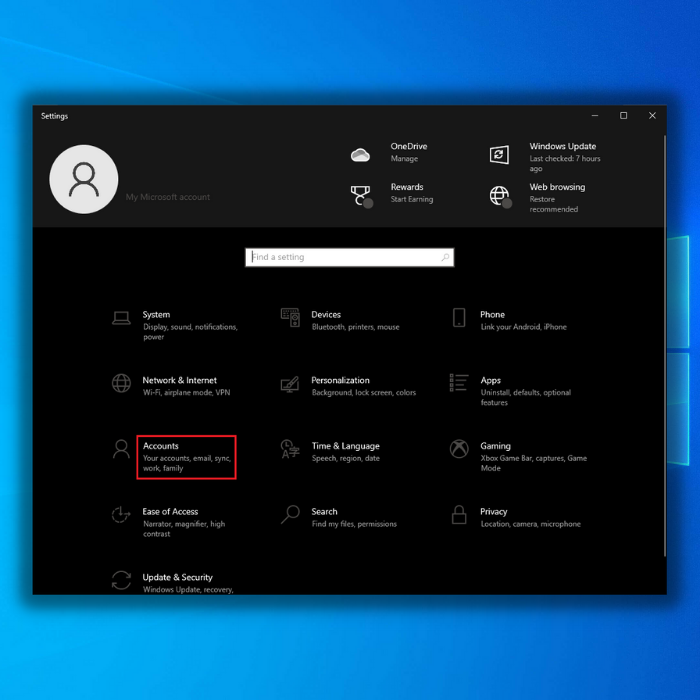Click 'Xbox Game Bar, captures, Game Mode' text

[533, 463]
